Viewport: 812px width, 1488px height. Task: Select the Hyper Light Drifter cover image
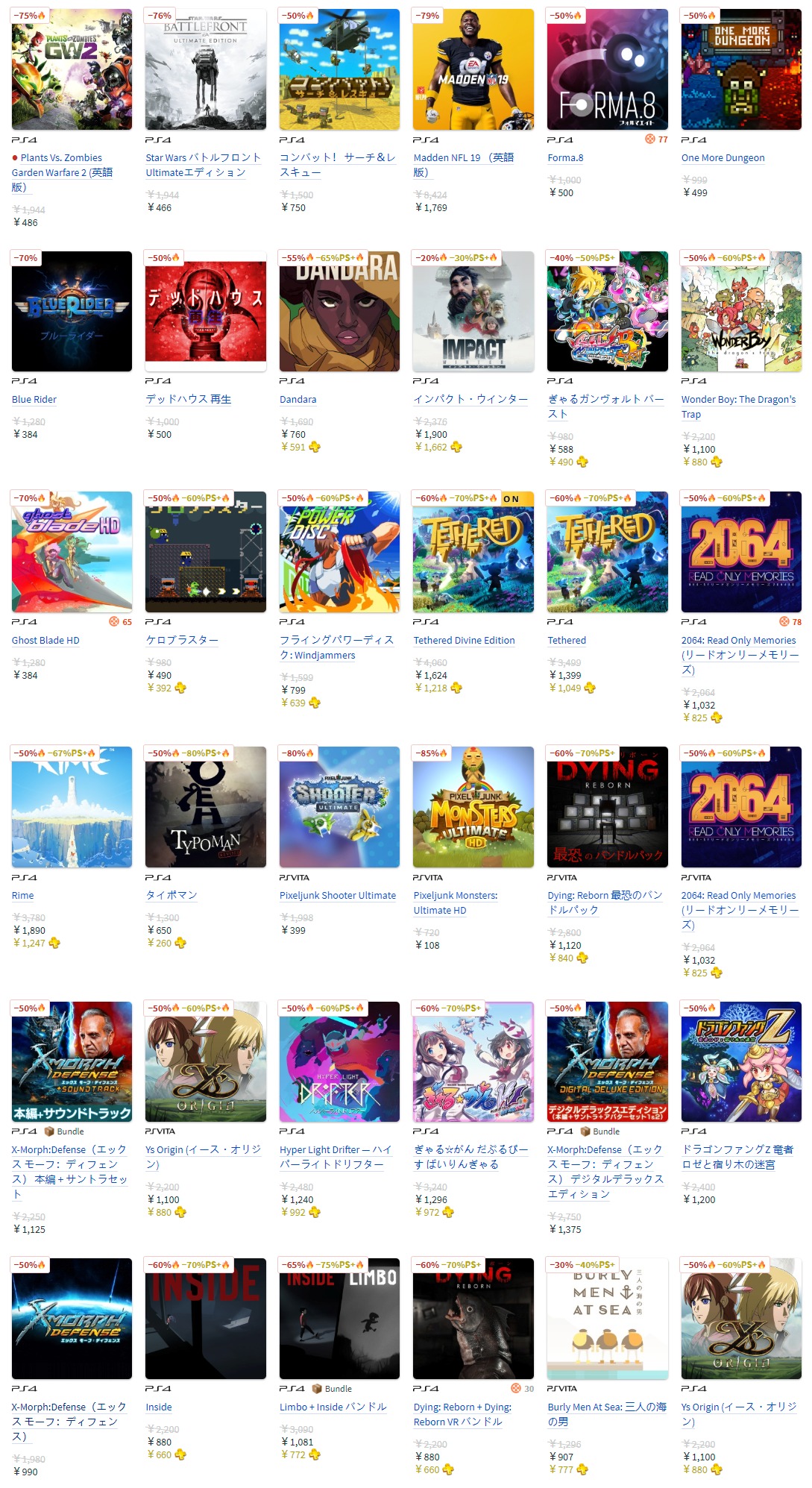pyautogui.click(x=339, y=1061)
